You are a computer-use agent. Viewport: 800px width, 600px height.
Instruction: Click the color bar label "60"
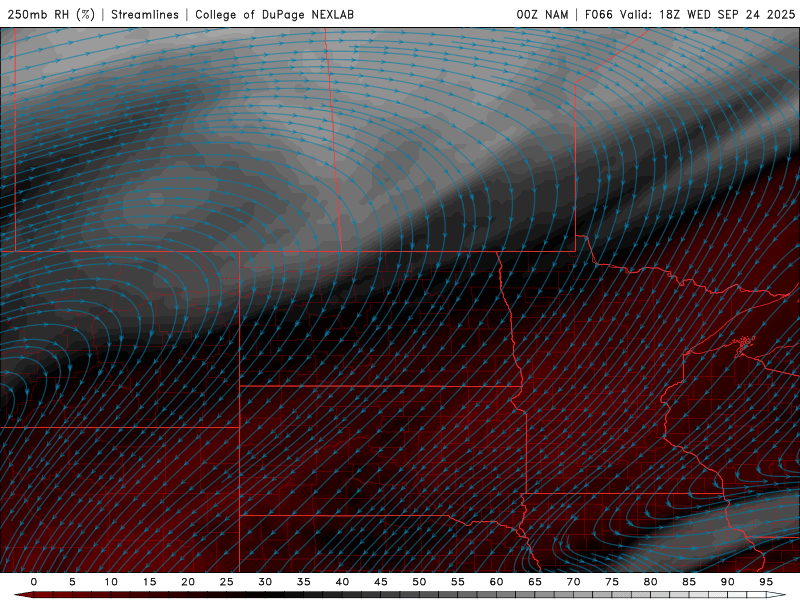(x=496, y=582)
